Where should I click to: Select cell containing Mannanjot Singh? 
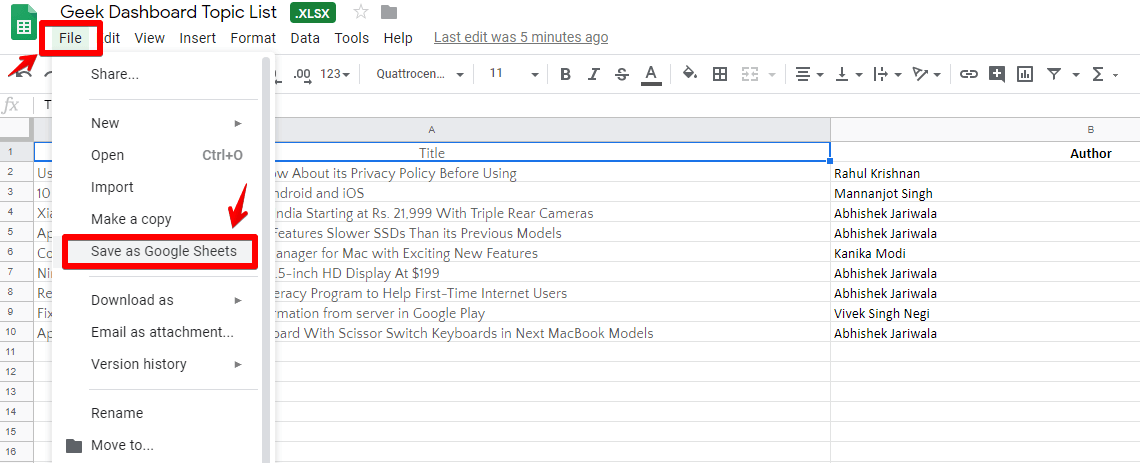tap(985, 193)
